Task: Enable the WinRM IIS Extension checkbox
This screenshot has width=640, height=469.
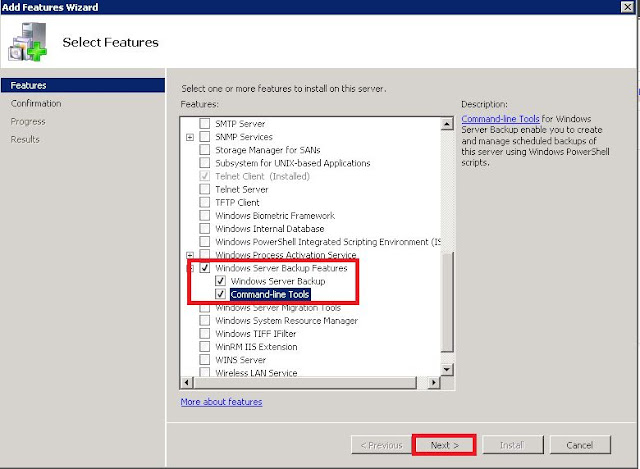Action: click(x=204, y=347)
